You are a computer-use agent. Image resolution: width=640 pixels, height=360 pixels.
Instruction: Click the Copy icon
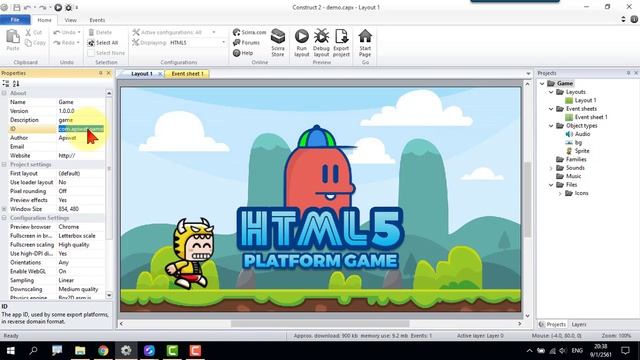[x=28, y=42]
